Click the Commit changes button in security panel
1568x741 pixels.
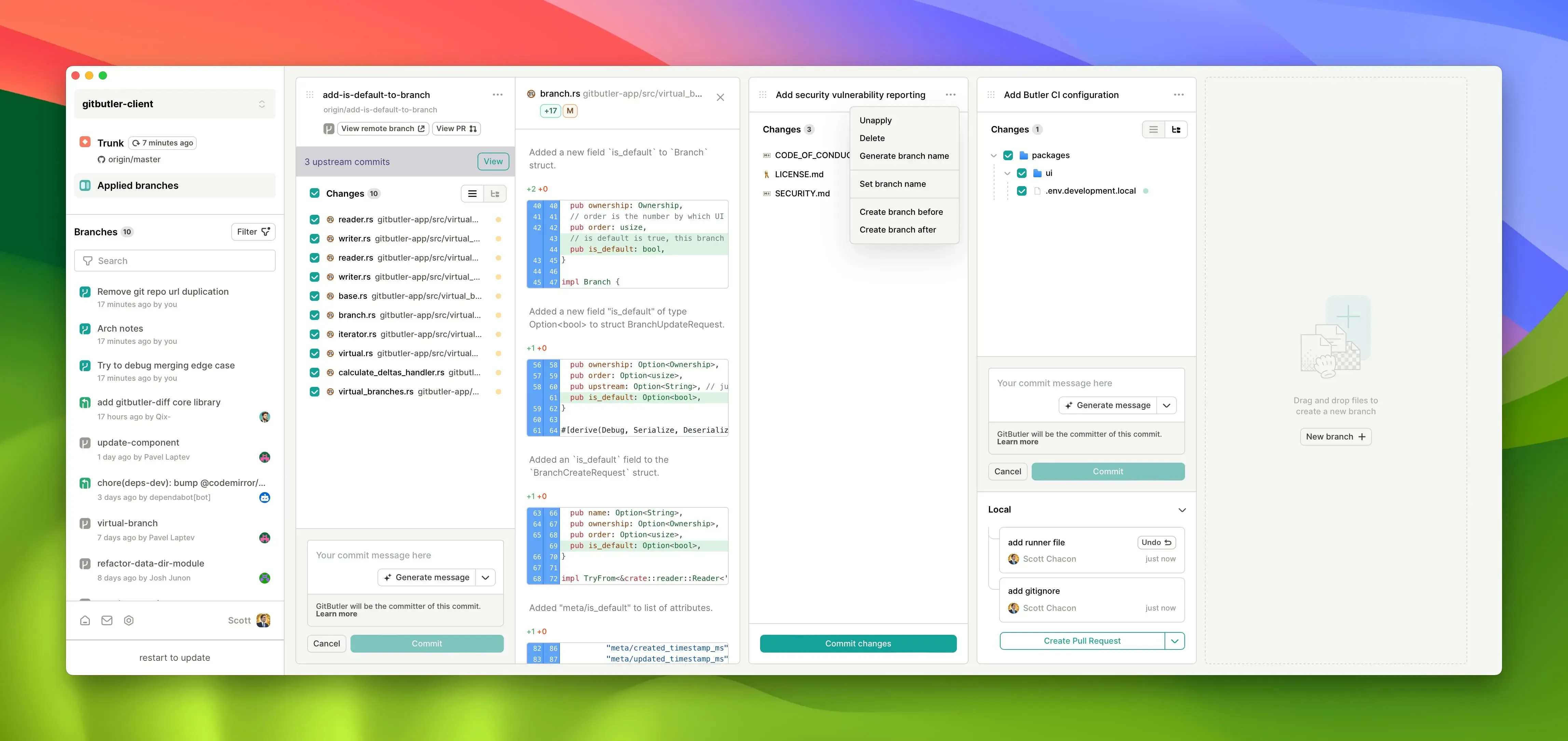pyautogui.click(x=858, y=643)
